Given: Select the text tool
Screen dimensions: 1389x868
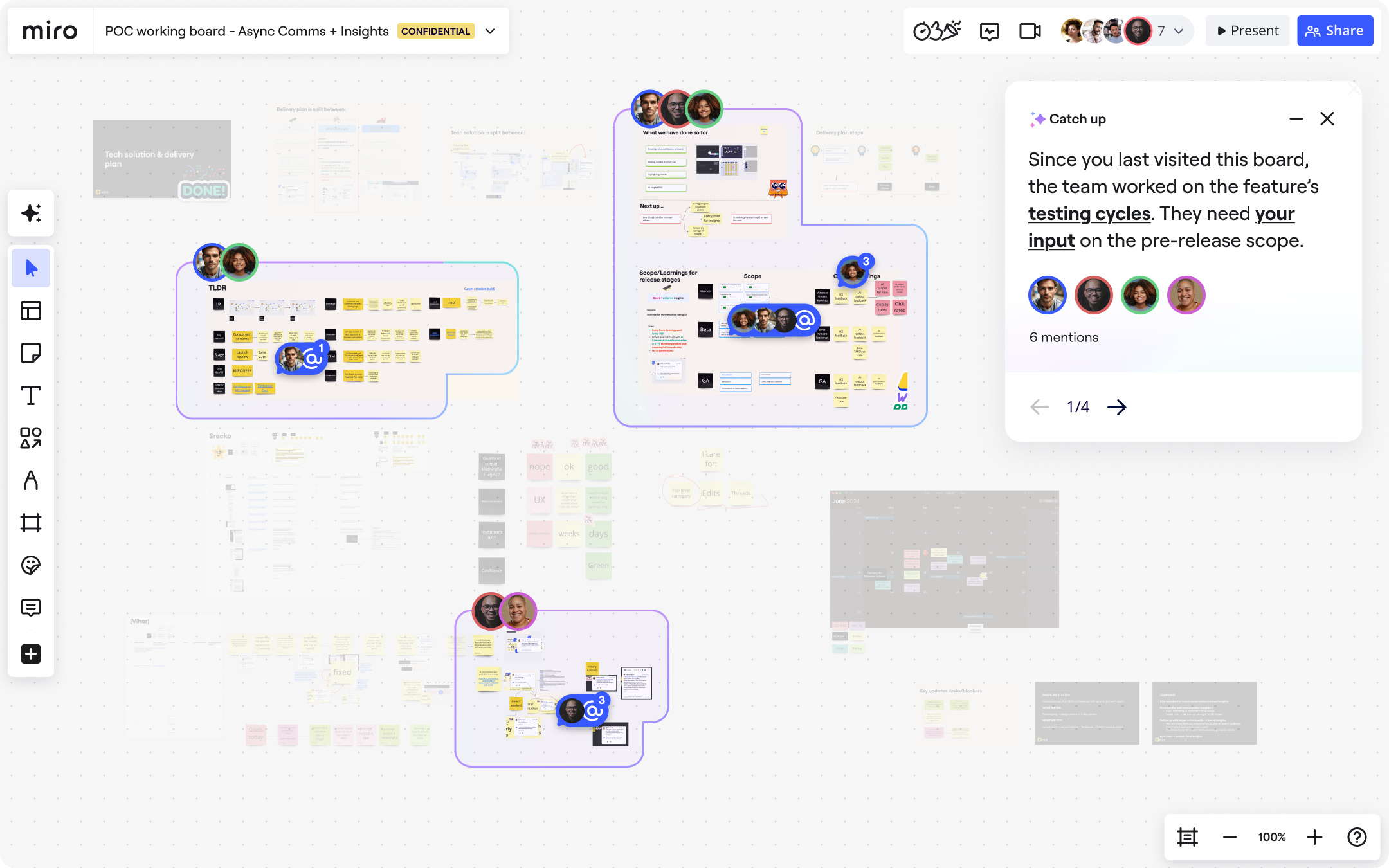Looking at the screenshot, I should 29,395.
